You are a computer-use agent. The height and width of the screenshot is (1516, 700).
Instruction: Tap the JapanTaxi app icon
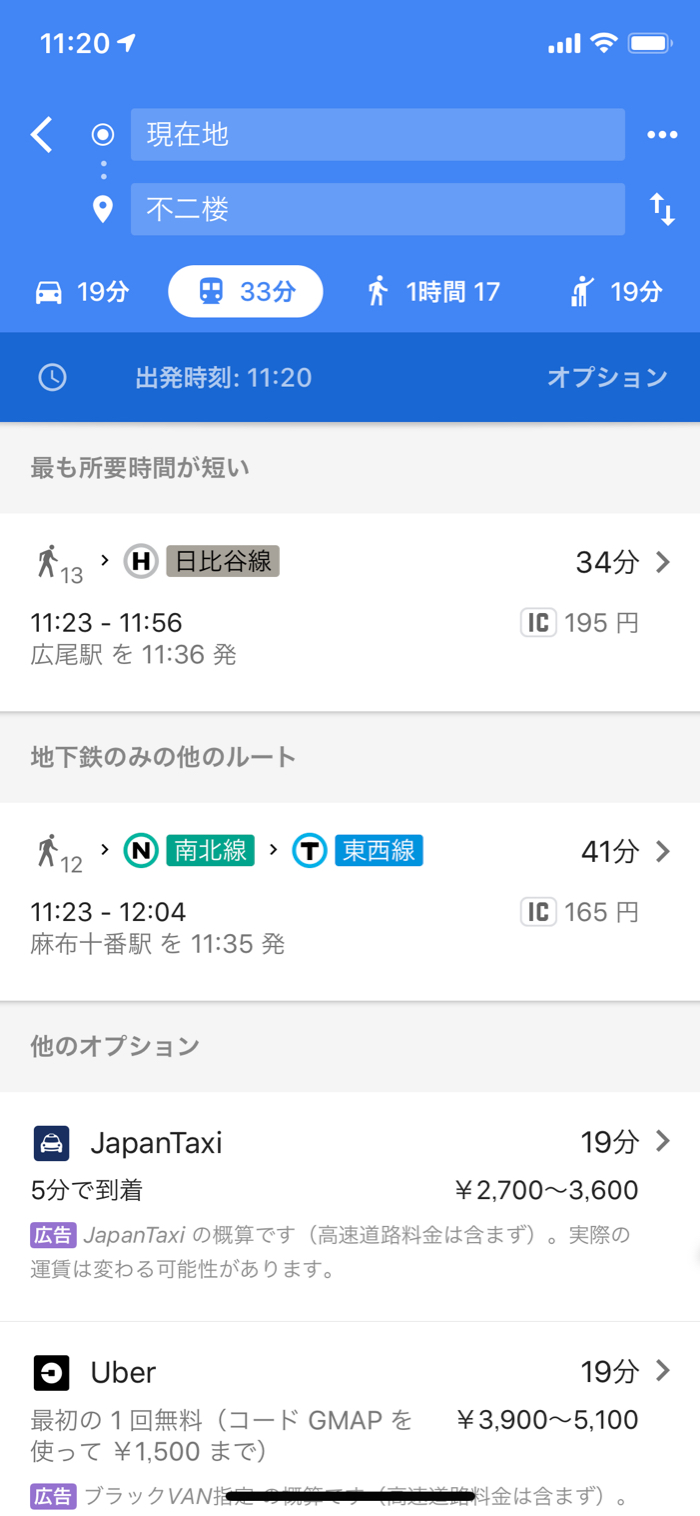[51, 1143]
